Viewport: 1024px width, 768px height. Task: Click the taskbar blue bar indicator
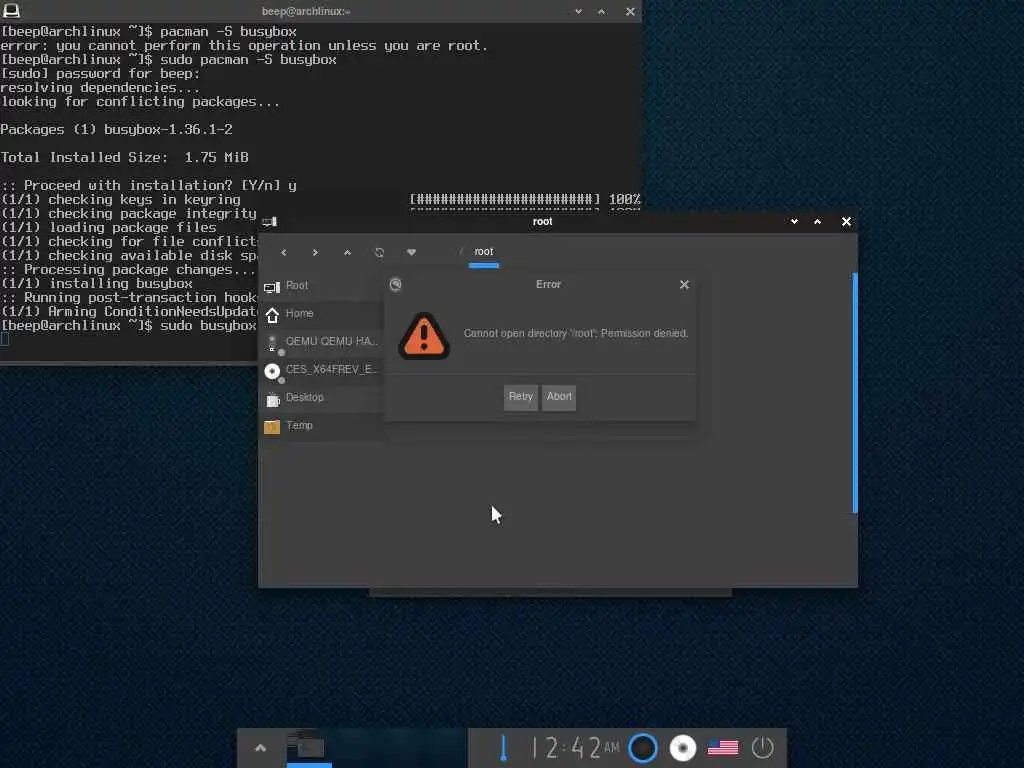click(x=503, y=748)
